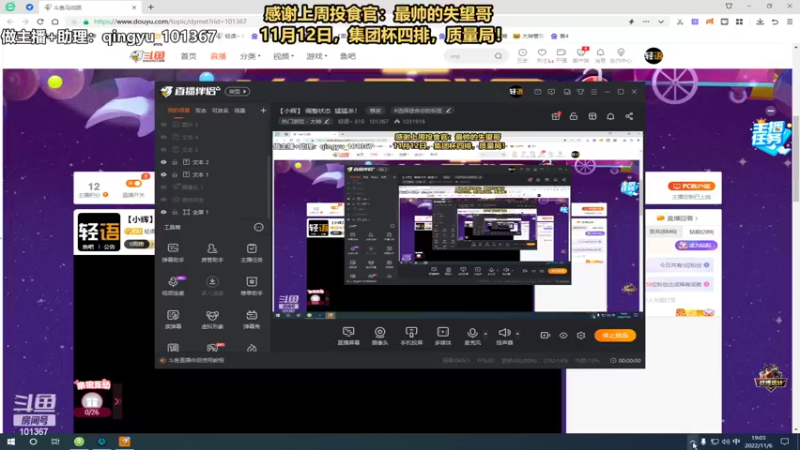Click the edit pencil next to the stream tag
The image size is (800, 450).
click(x=448, y=110)
